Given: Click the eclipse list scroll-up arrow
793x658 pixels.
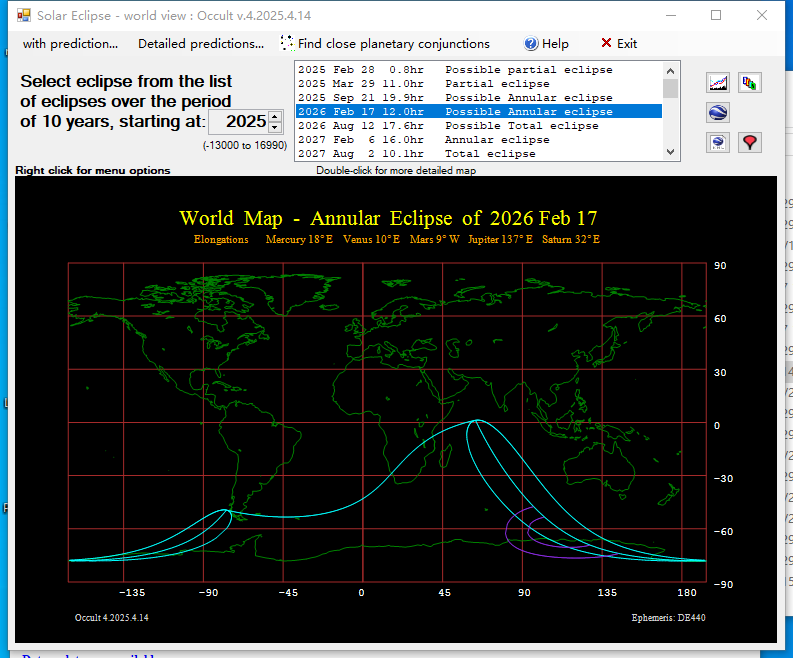Looking at the screenshot, I should [671, 71].
